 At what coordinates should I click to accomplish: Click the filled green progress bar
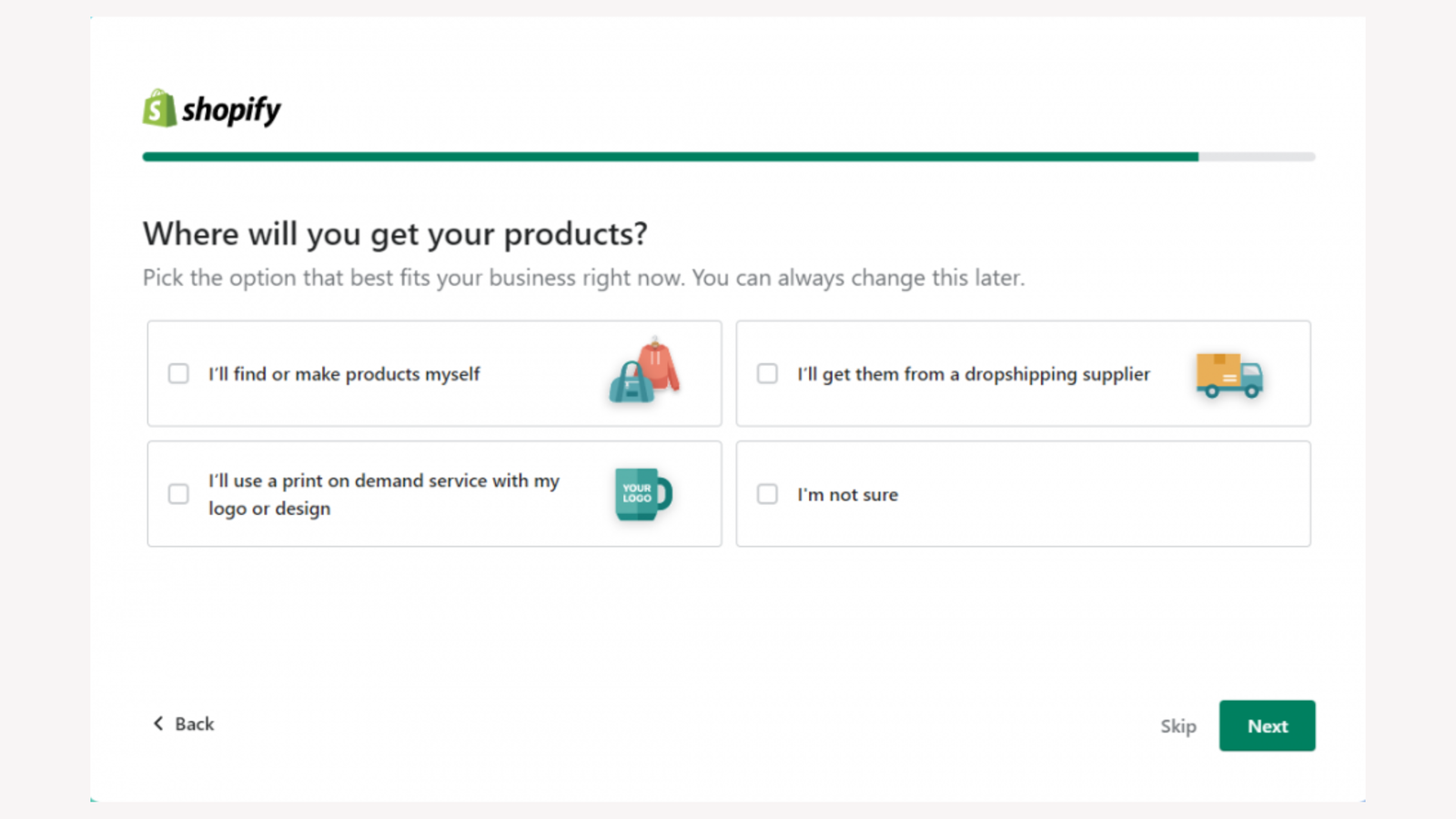(x=670, y=157)
